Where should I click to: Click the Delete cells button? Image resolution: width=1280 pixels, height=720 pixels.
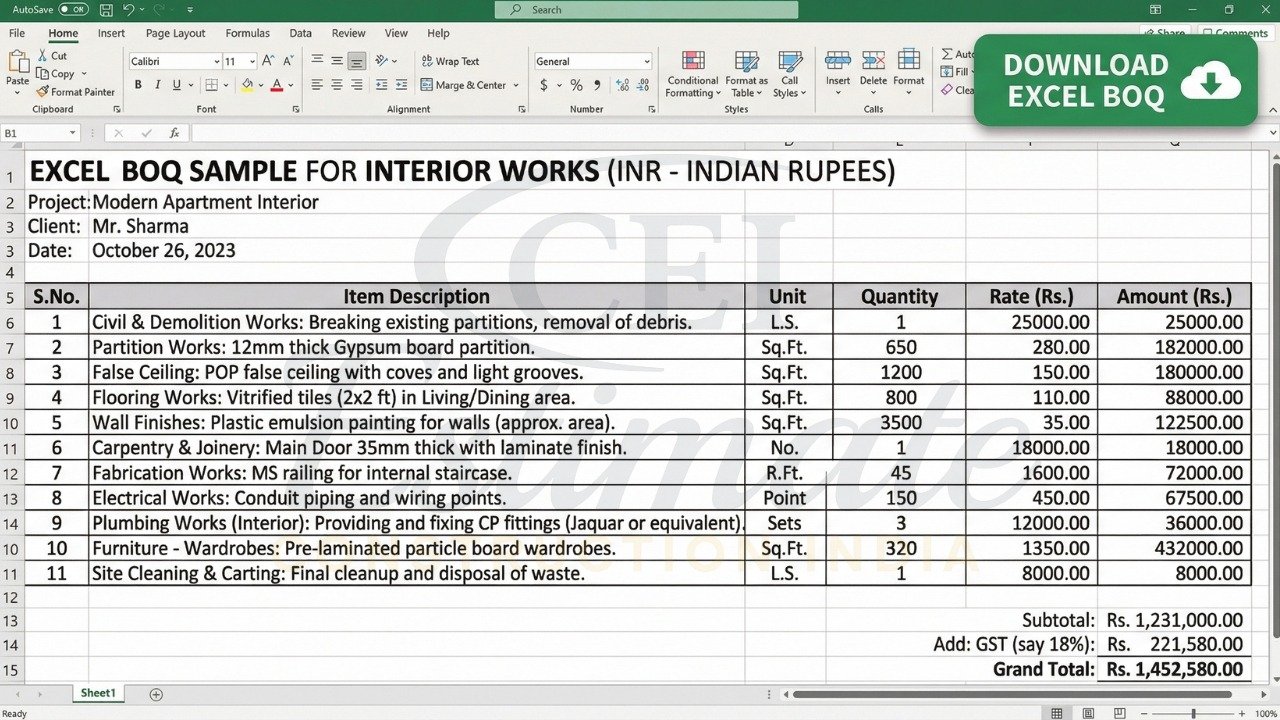[873, 71]
